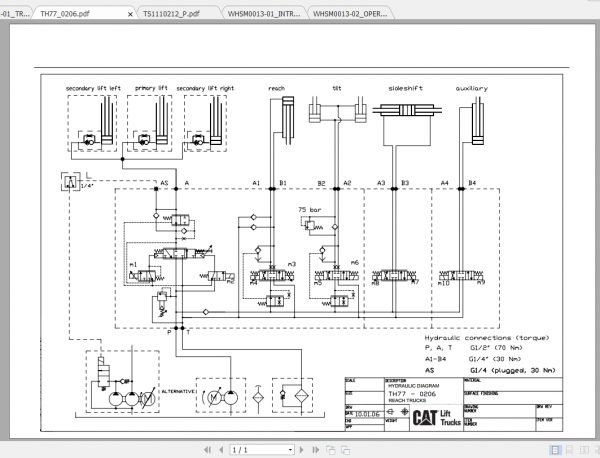Go to the previous page
Viewport: 600px width, 458px height.
221,450
